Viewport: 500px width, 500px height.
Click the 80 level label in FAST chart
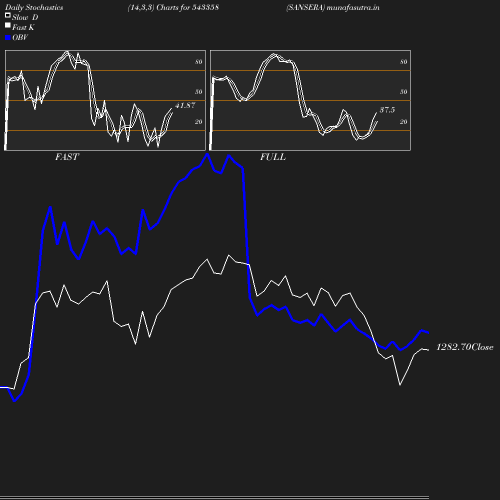pyautogui.click(x=199, y=62)
